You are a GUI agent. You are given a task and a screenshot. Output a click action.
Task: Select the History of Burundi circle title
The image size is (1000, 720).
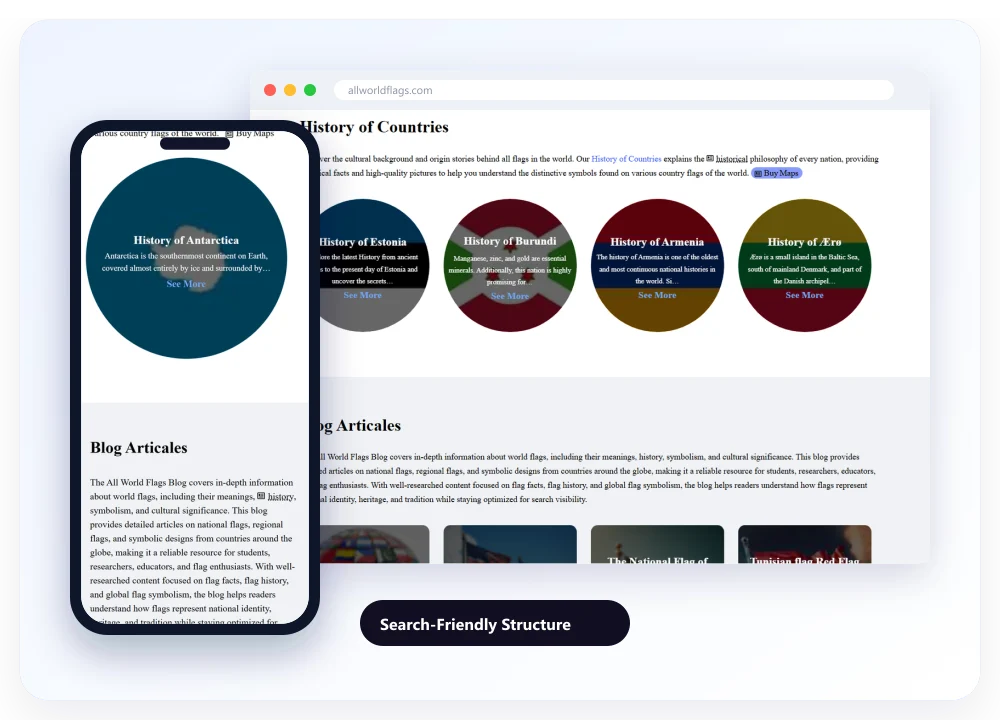point(510,241)
